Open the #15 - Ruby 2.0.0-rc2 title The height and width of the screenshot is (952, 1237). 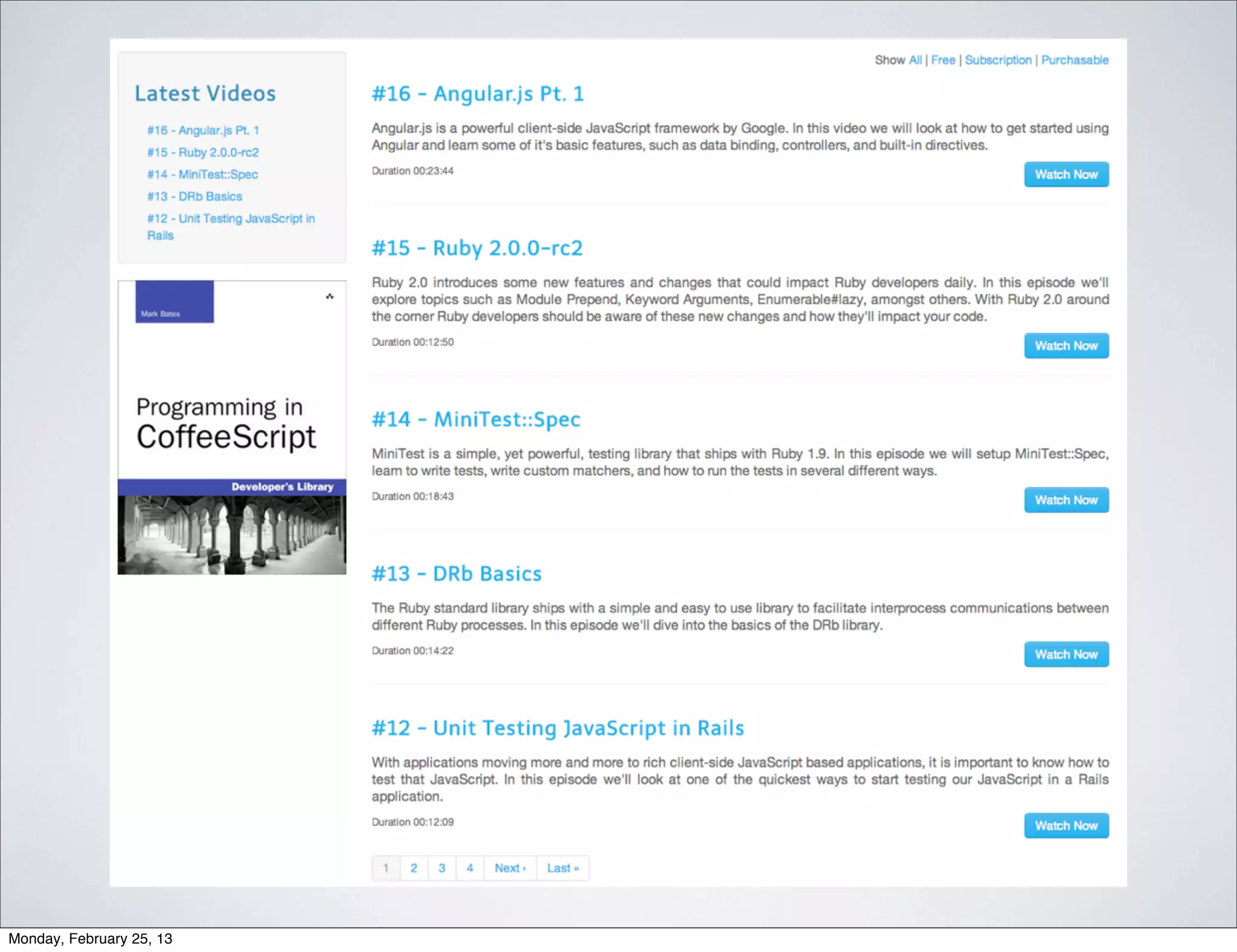[x=477, y=248]
